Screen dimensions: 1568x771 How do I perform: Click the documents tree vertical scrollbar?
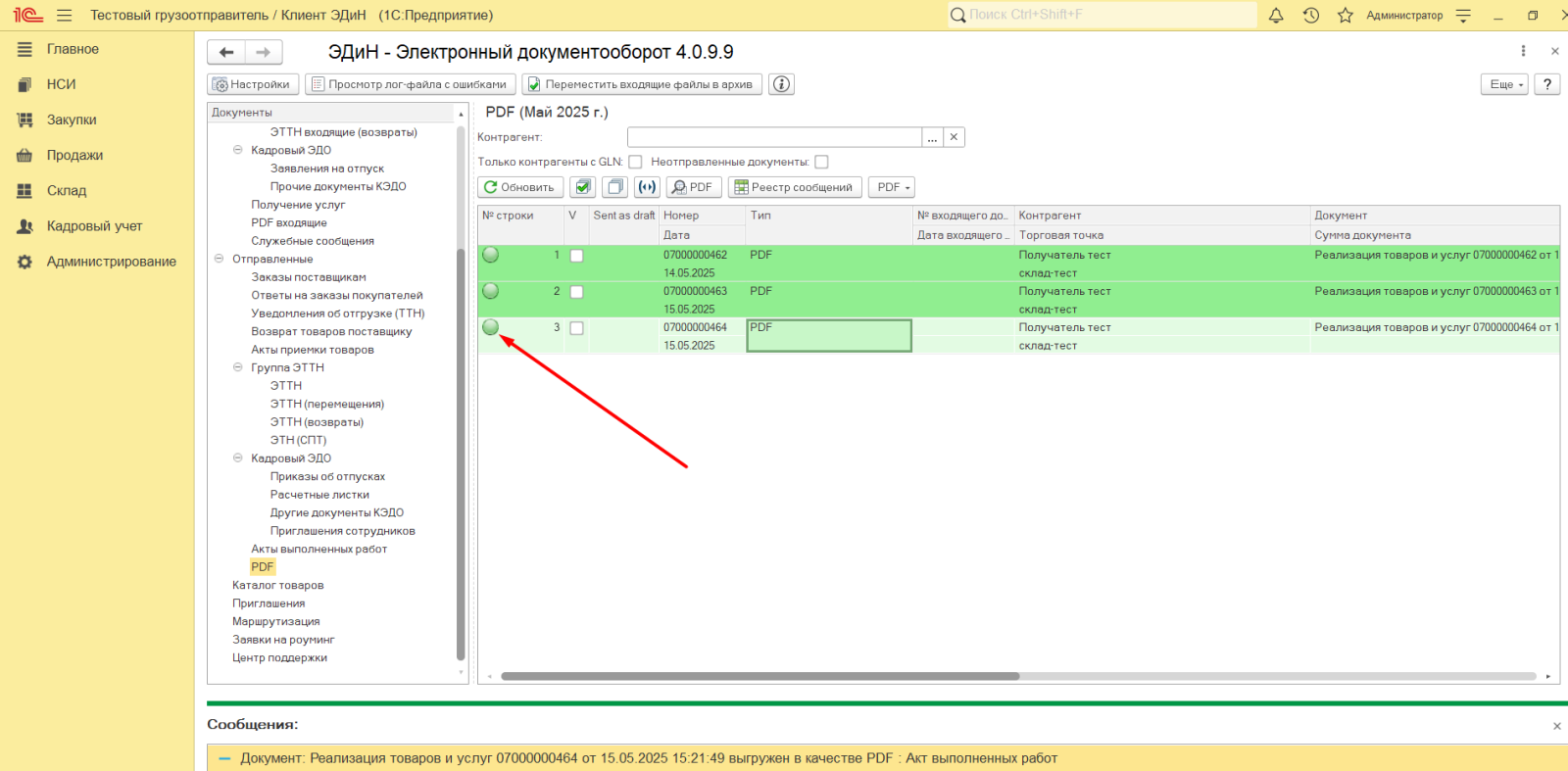coord(461,455)
